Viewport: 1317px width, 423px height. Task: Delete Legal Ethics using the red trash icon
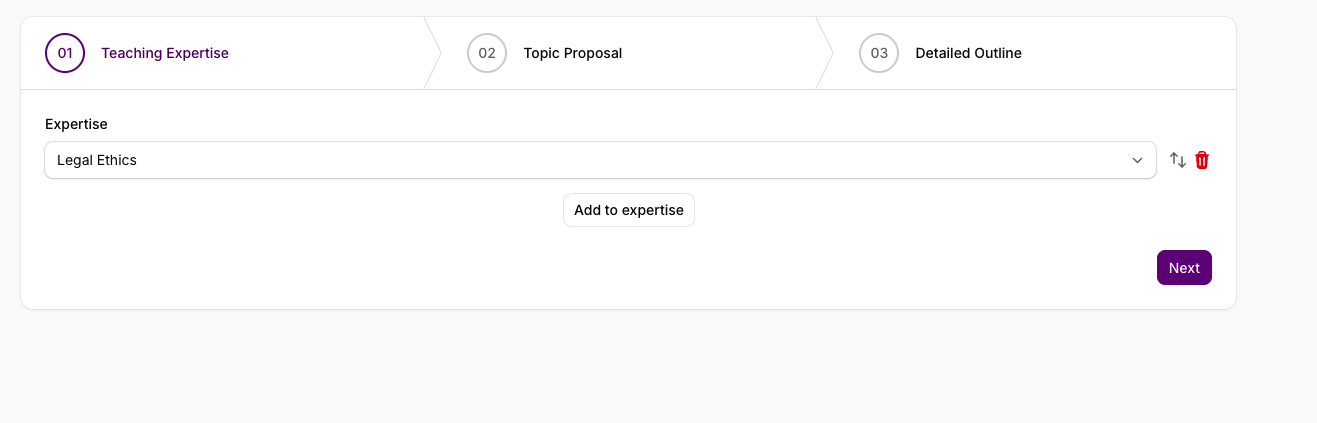(x=1202, y=160)
